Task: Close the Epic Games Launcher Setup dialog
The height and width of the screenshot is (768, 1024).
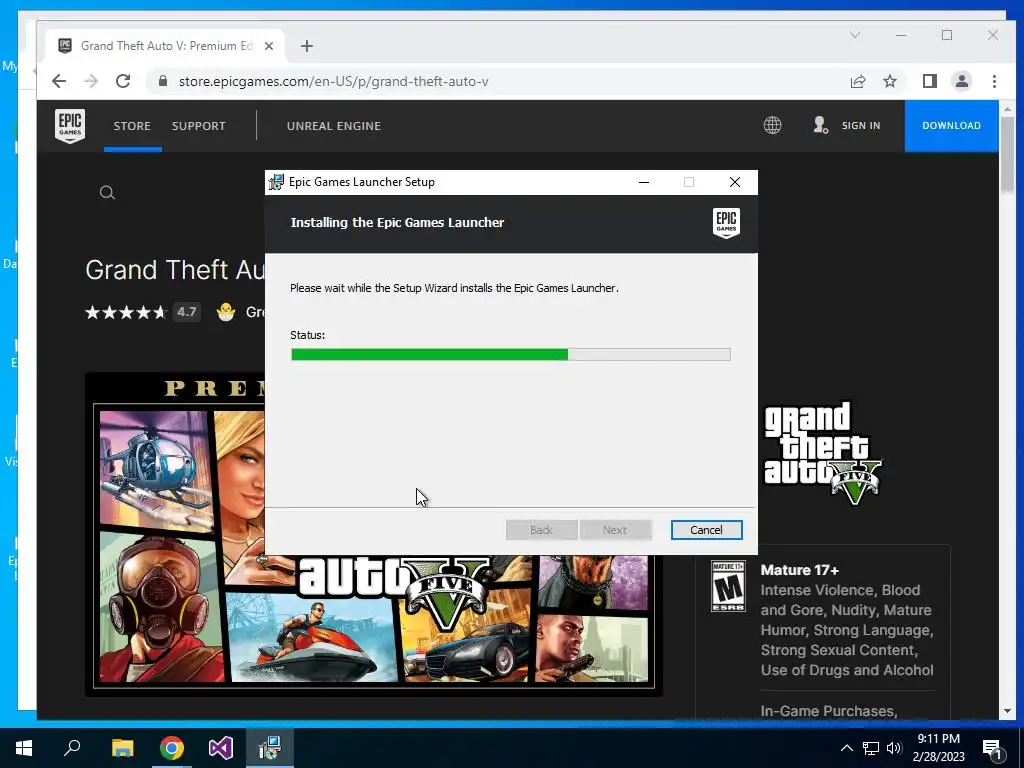Action: click(x=735, y=182)
